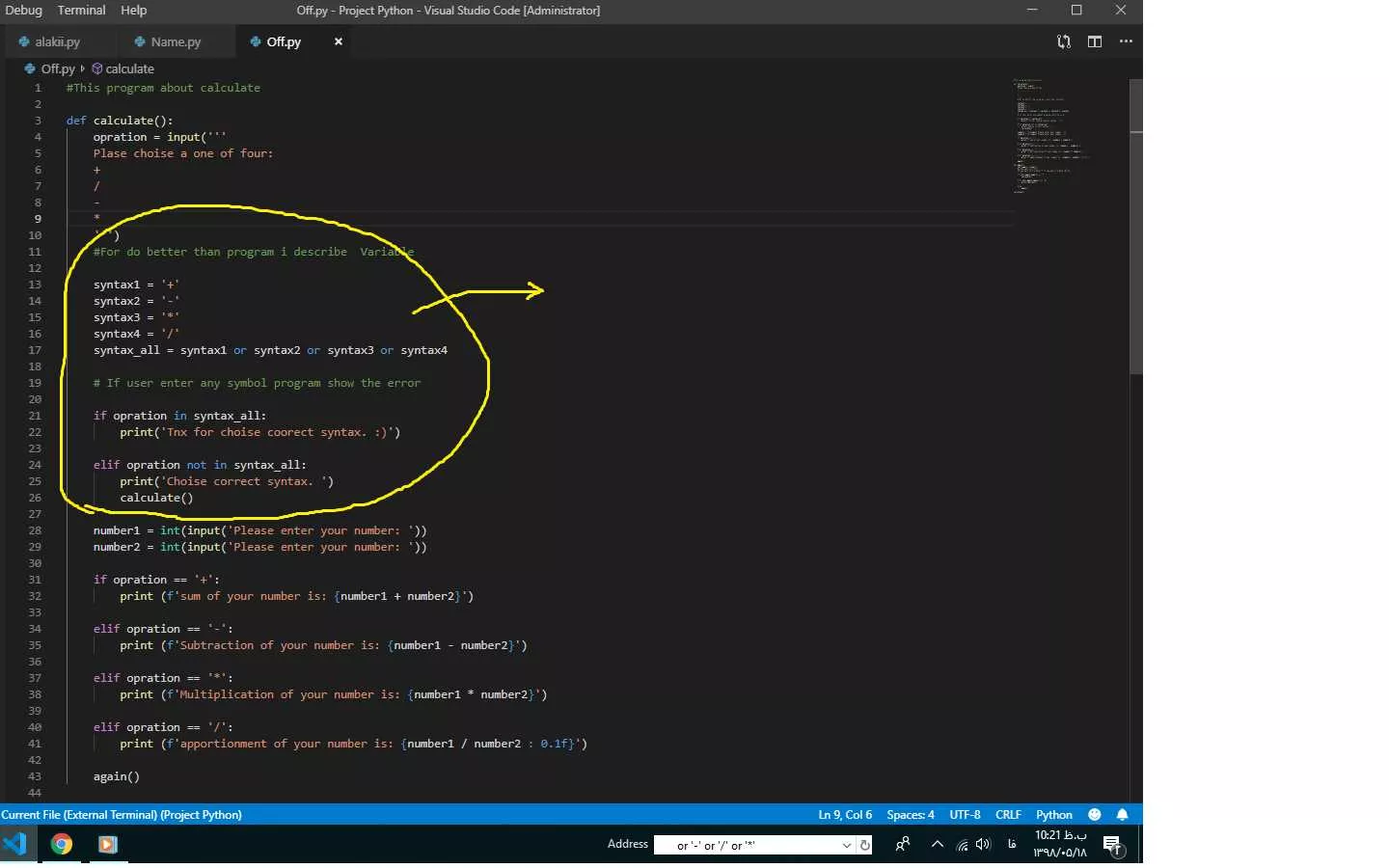Open the taskbar clock and date
Image resolution: width=1389 pixels, height=868 pixels.
(1060, 844)
